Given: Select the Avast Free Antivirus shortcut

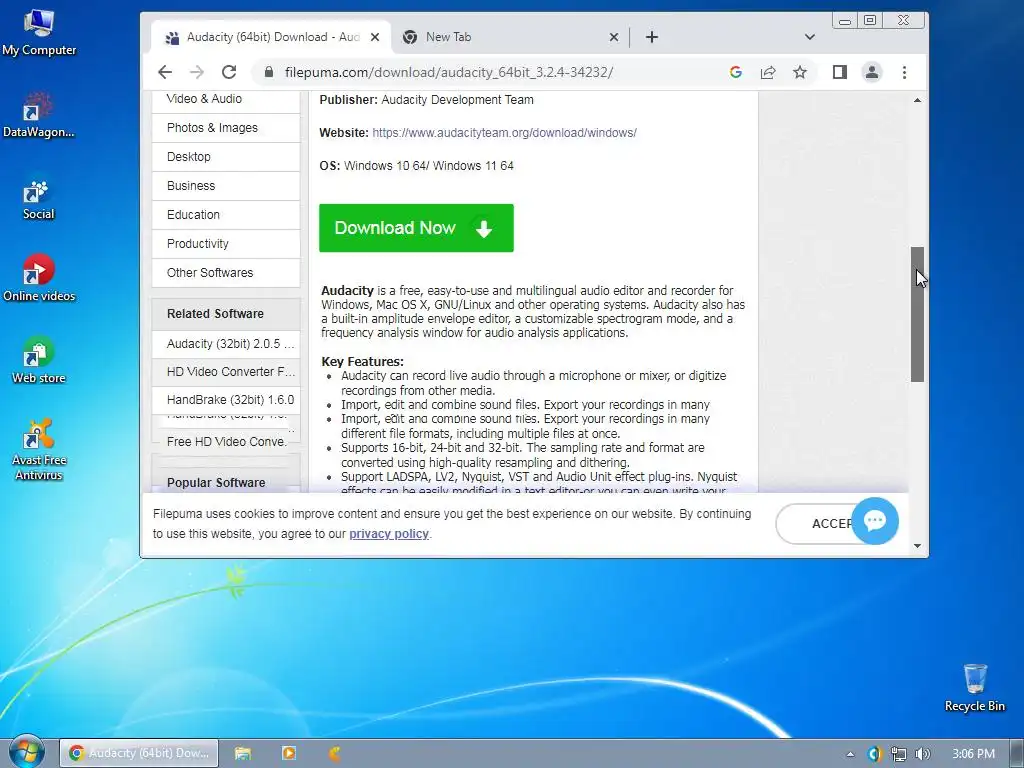Looking at the screenshot, I should tap(39, 450).
